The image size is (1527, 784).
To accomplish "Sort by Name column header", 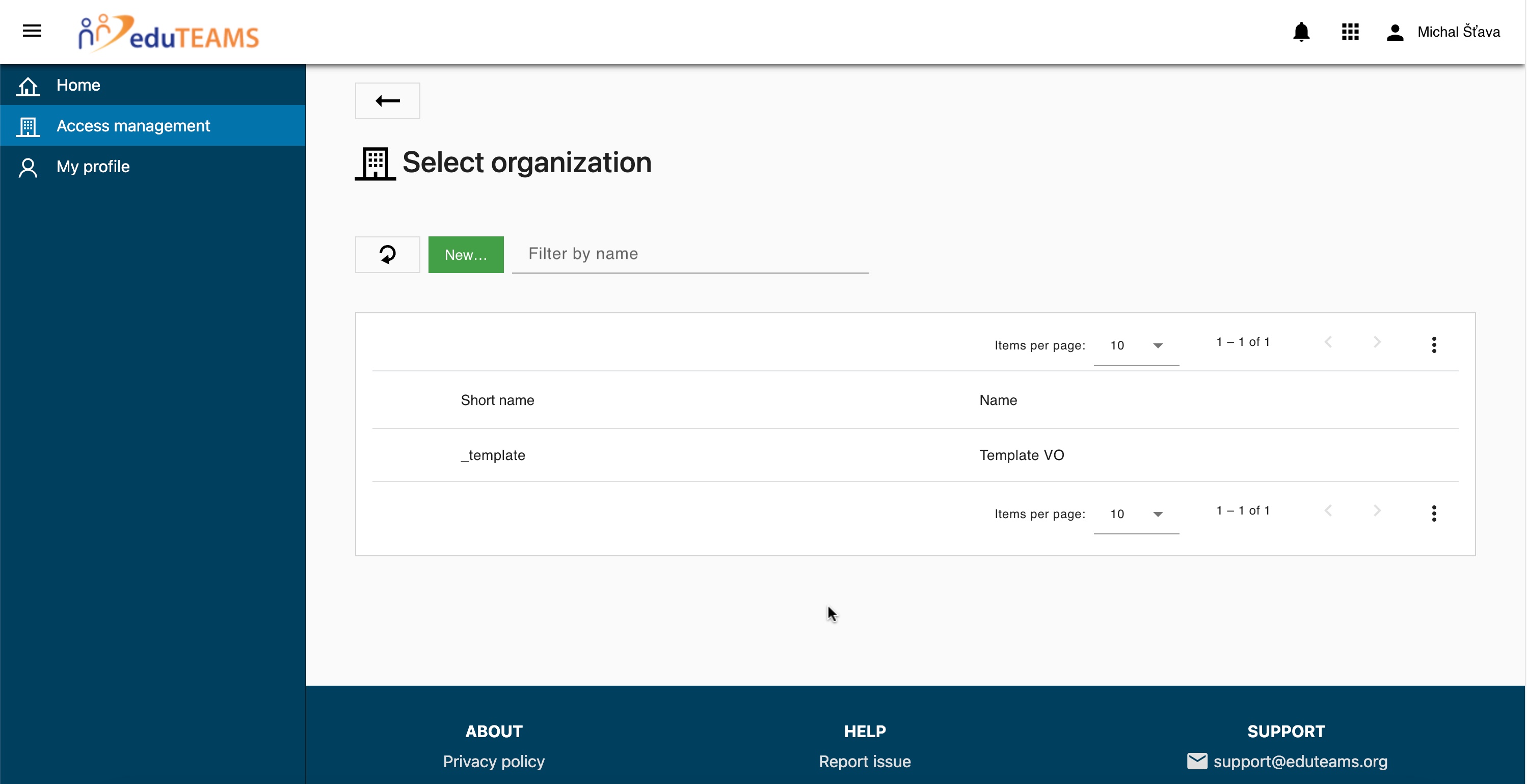I will click(x=998, y=400).
